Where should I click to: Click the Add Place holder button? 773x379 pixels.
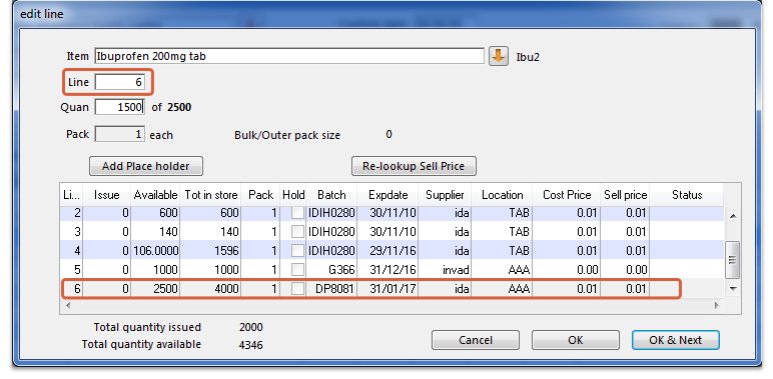(146, 166)
